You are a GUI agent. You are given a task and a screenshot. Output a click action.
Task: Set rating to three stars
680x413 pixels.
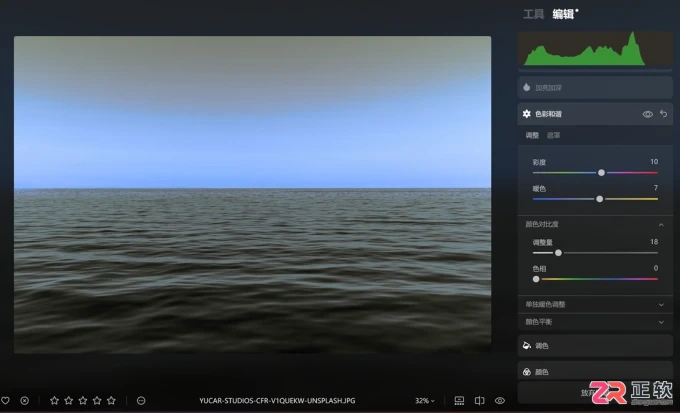click(83, 400)
